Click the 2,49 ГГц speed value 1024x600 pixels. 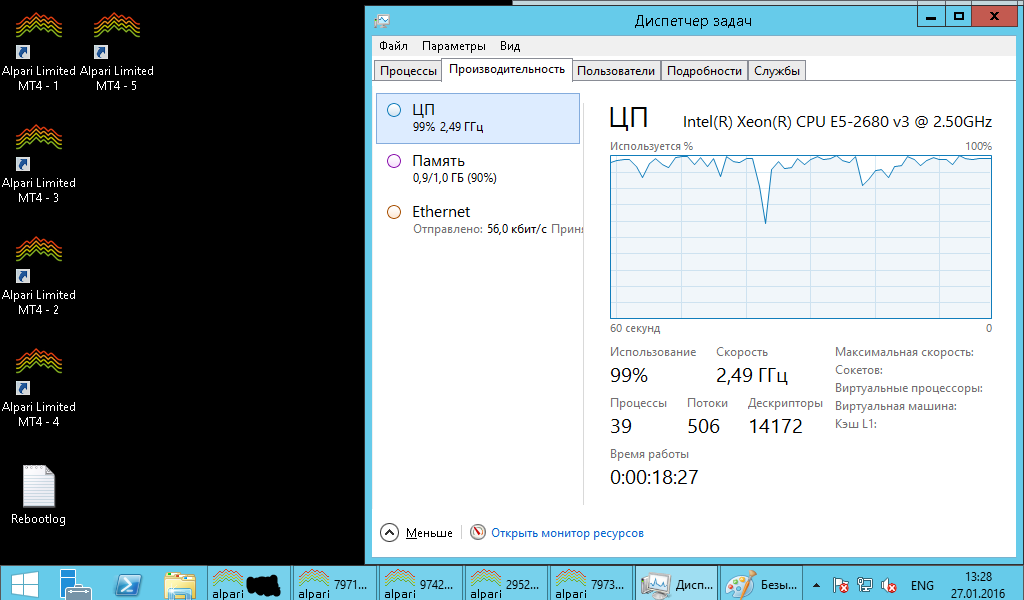752,375
